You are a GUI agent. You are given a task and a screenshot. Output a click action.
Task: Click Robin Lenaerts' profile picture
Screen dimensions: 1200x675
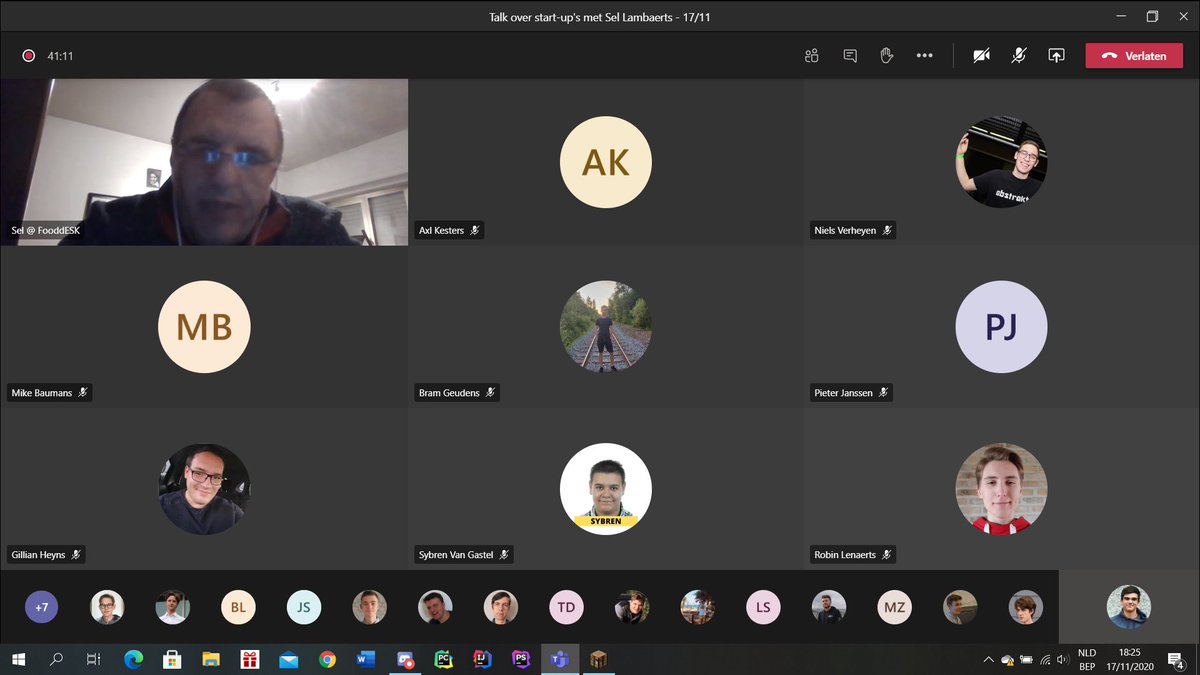(x=1001, y=490)
